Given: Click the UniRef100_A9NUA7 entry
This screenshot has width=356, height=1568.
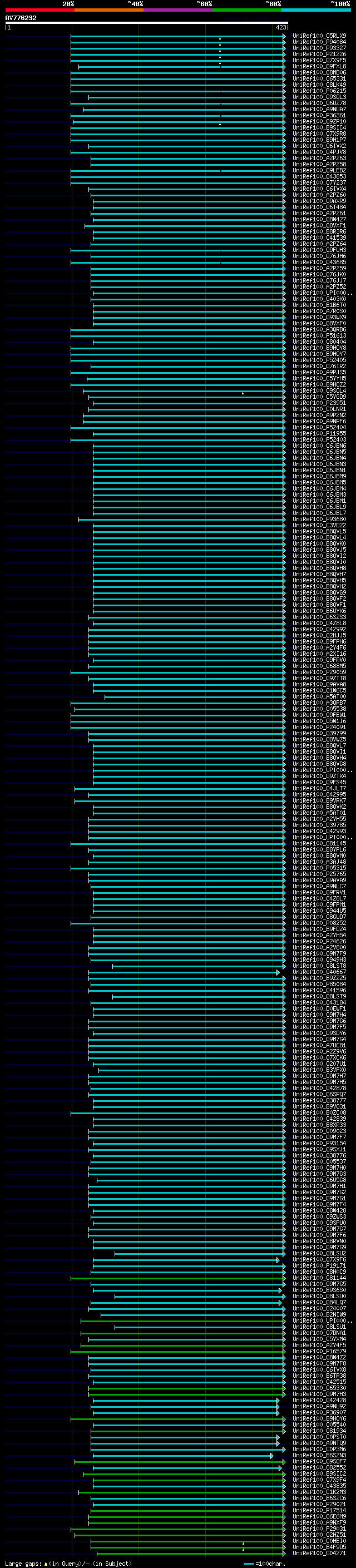Looking at the screenshot, I should [x=319, y=110].
